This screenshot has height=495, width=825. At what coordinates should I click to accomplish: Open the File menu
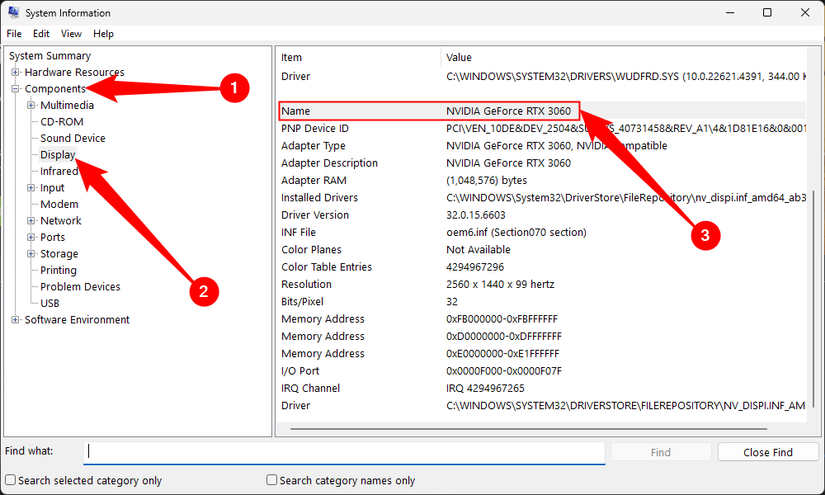click(14, 33)
